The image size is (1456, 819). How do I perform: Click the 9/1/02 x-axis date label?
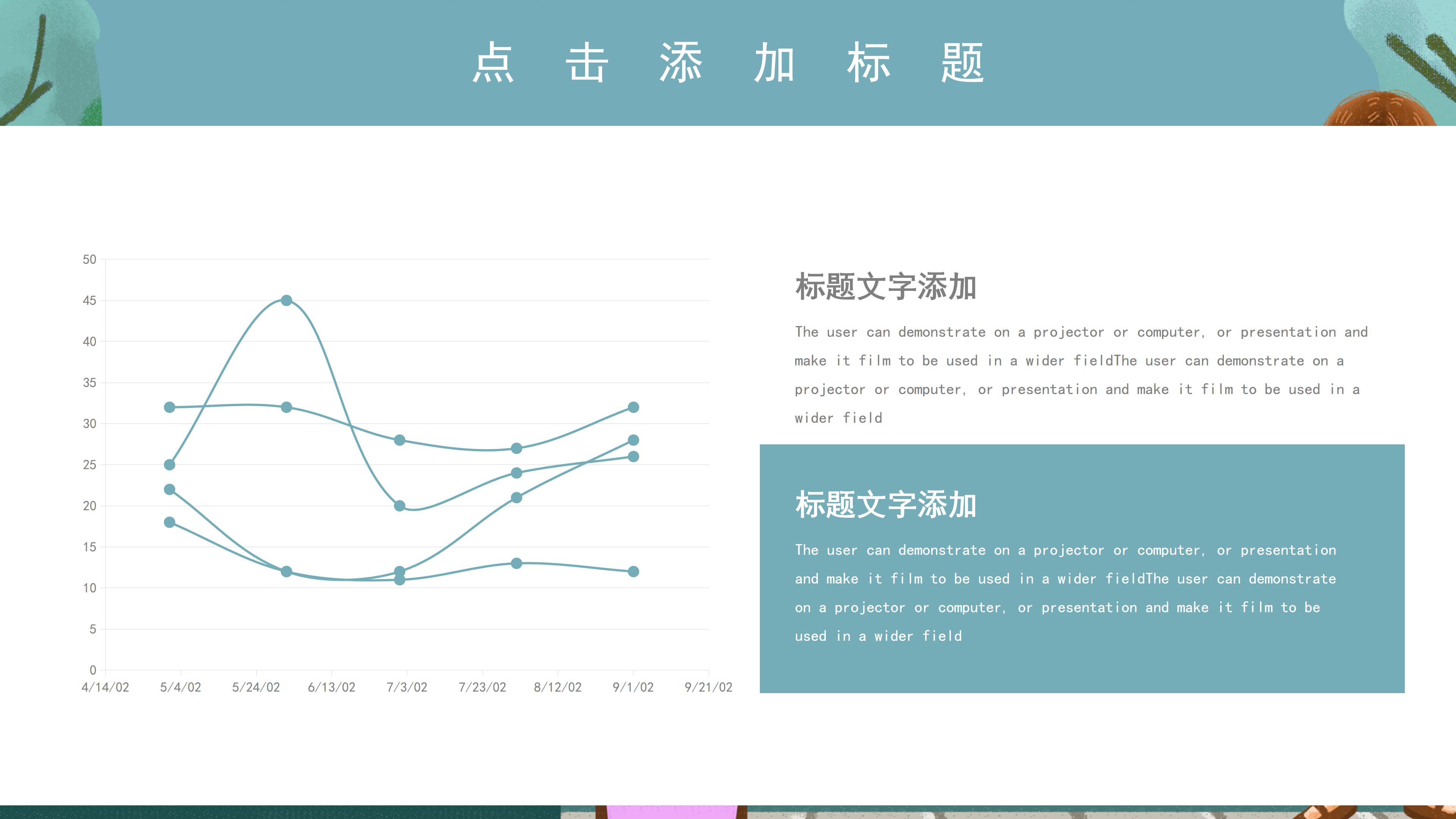pos(633,687)
